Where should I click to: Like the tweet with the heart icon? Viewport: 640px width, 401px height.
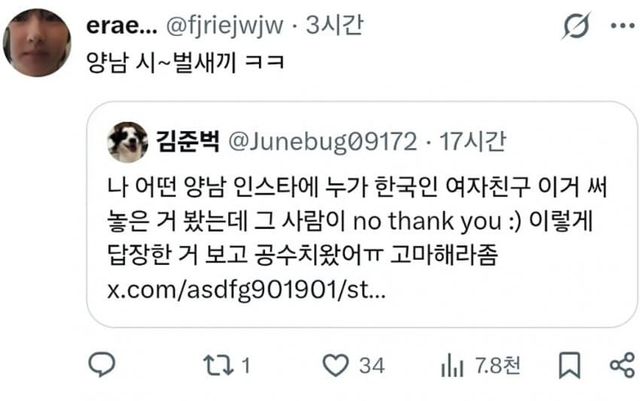coord(336,365)
